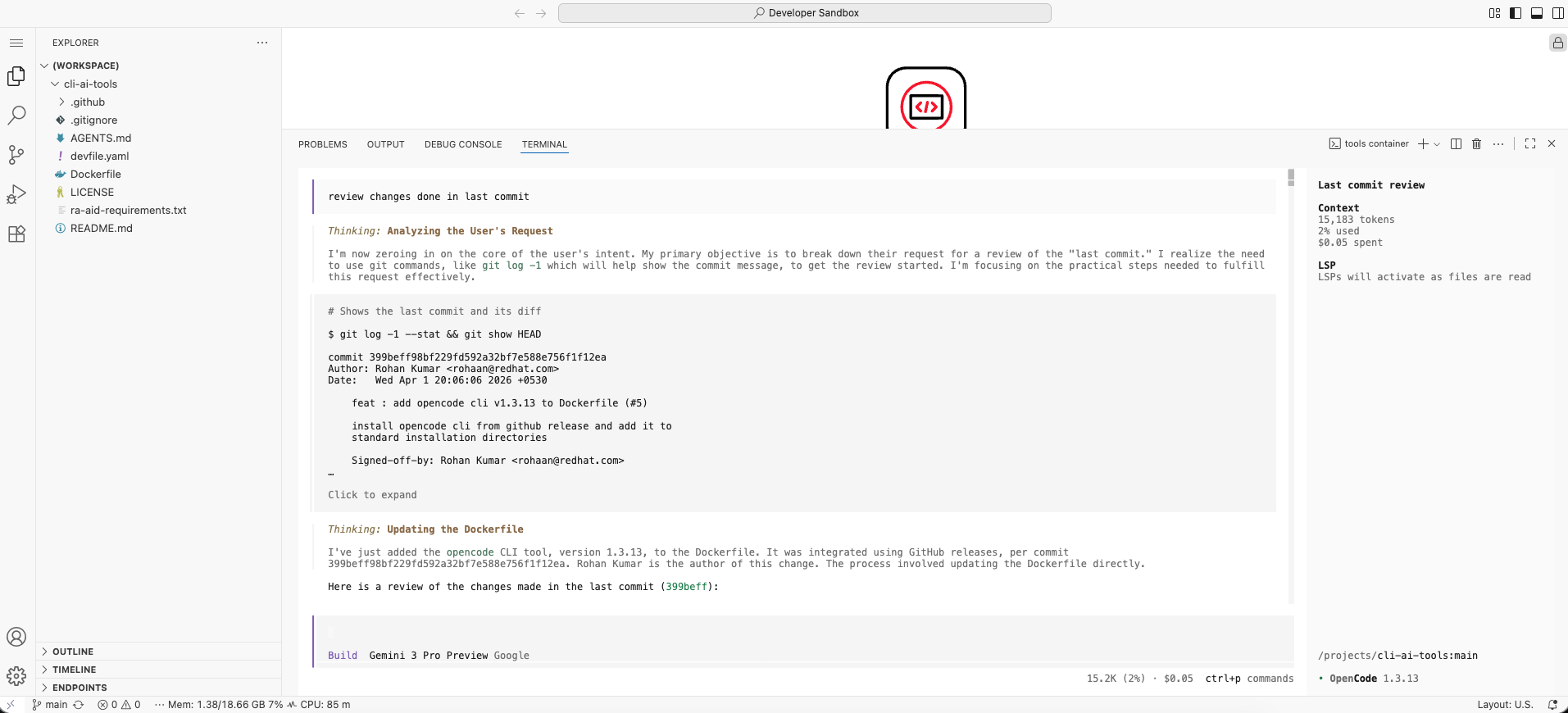1568x713 pixels.
Task: Expand the .github folder
Action: pyautogui.click(x=88, y=102)
